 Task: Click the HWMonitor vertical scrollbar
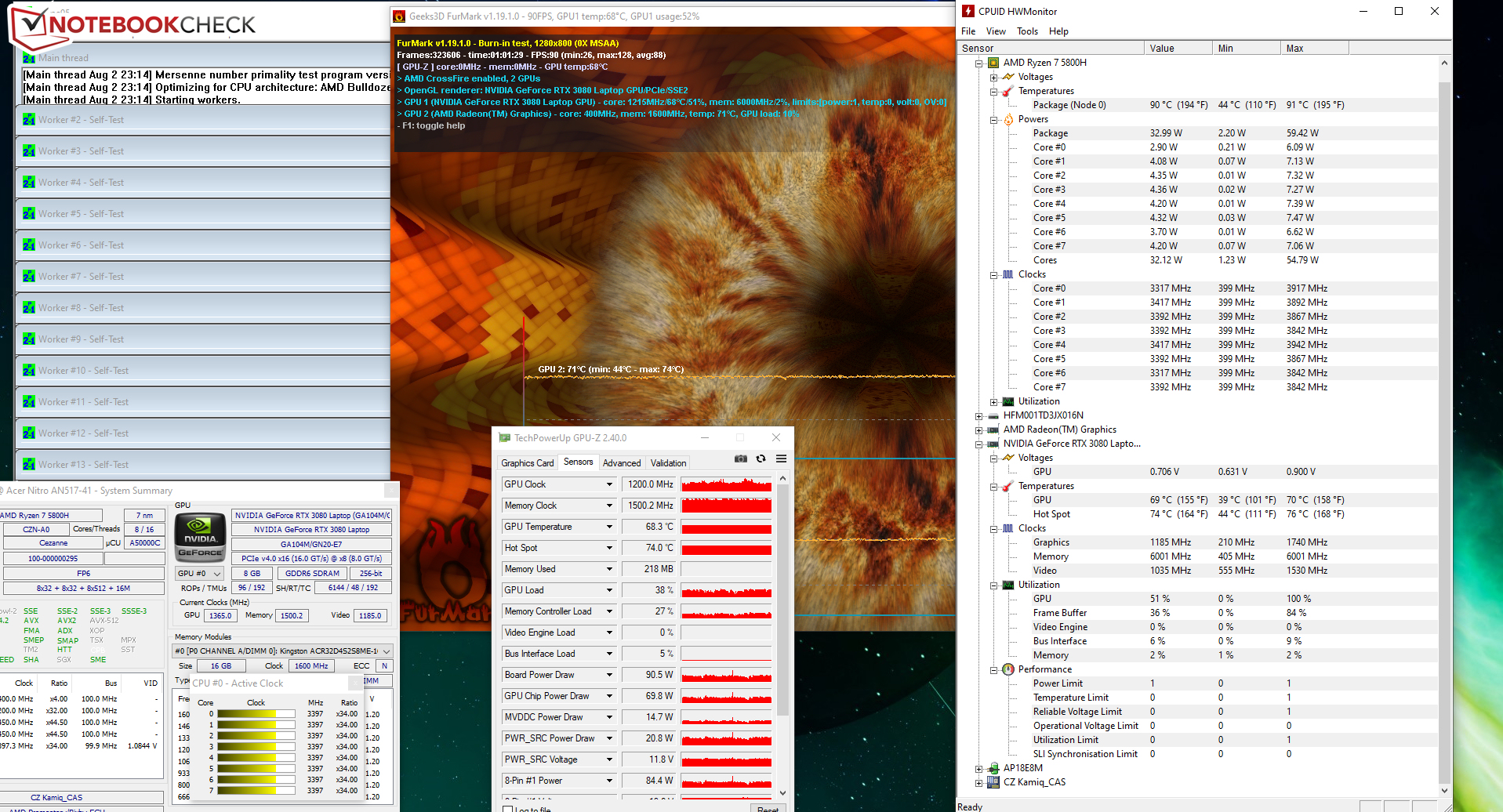pyautogui.click(x=1444, y=427)
